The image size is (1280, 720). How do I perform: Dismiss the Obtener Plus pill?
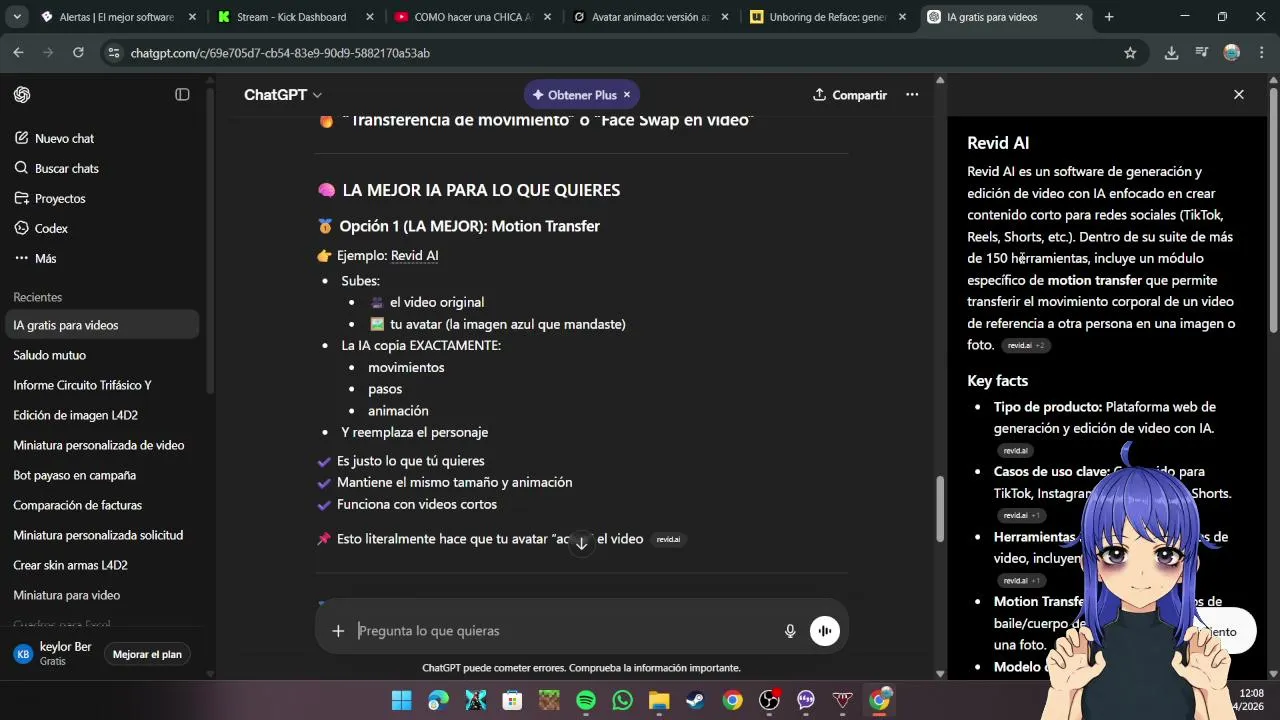[627, 95]
